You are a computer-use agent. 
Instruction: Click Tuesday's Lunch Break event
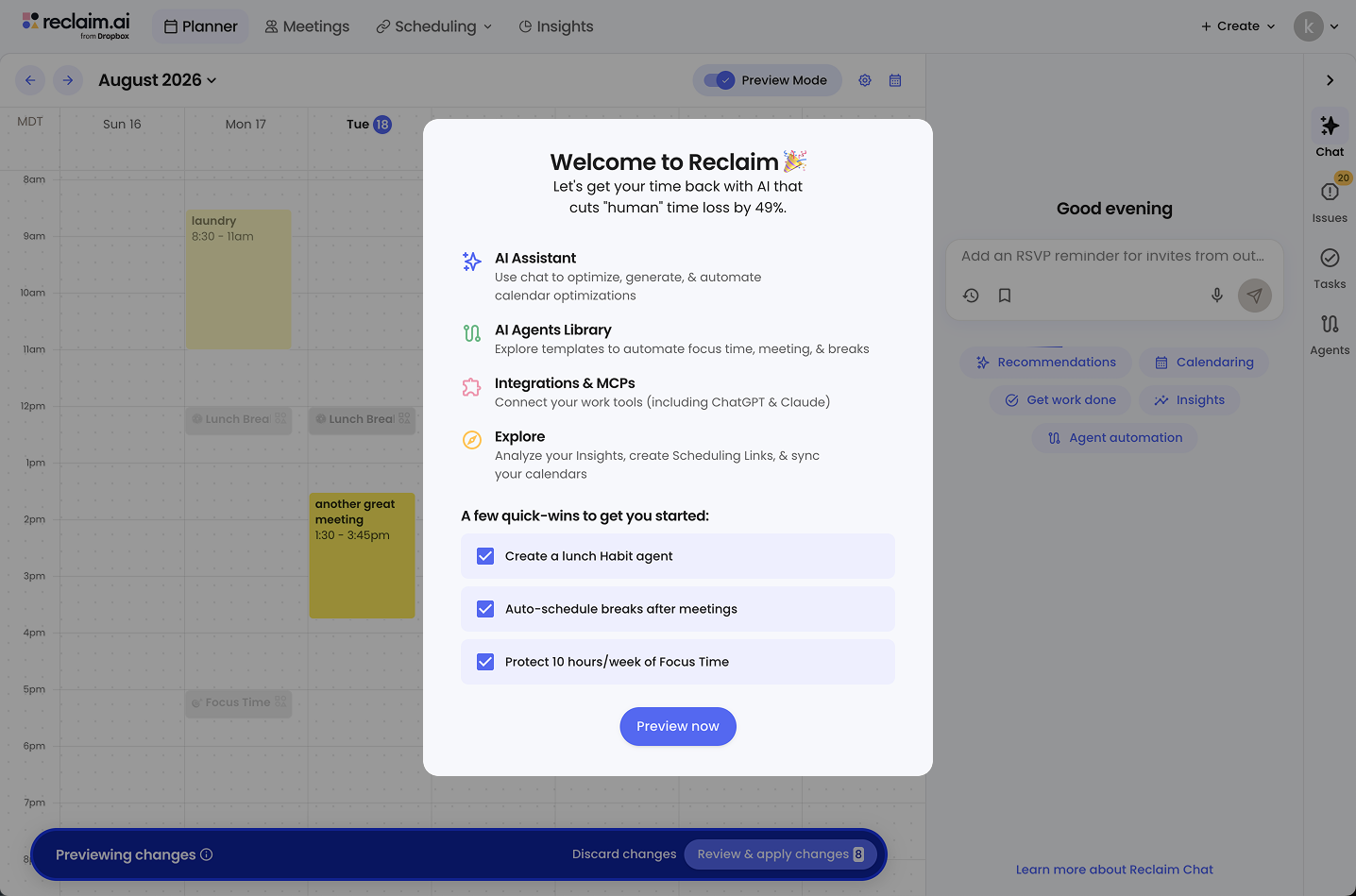[362, 419]
